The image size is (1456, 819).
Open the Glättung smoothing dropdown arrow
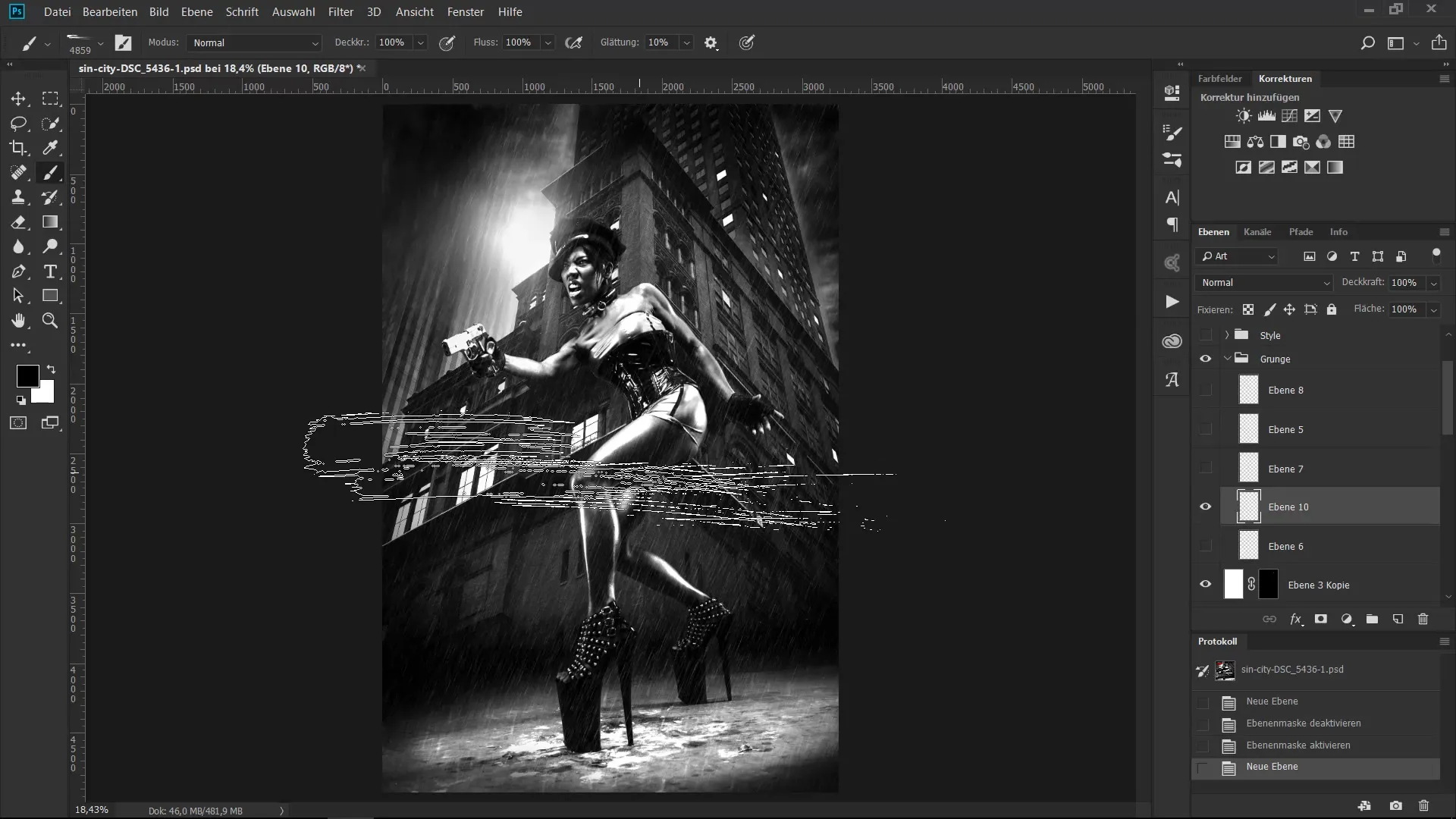click(x=686, y=43)
